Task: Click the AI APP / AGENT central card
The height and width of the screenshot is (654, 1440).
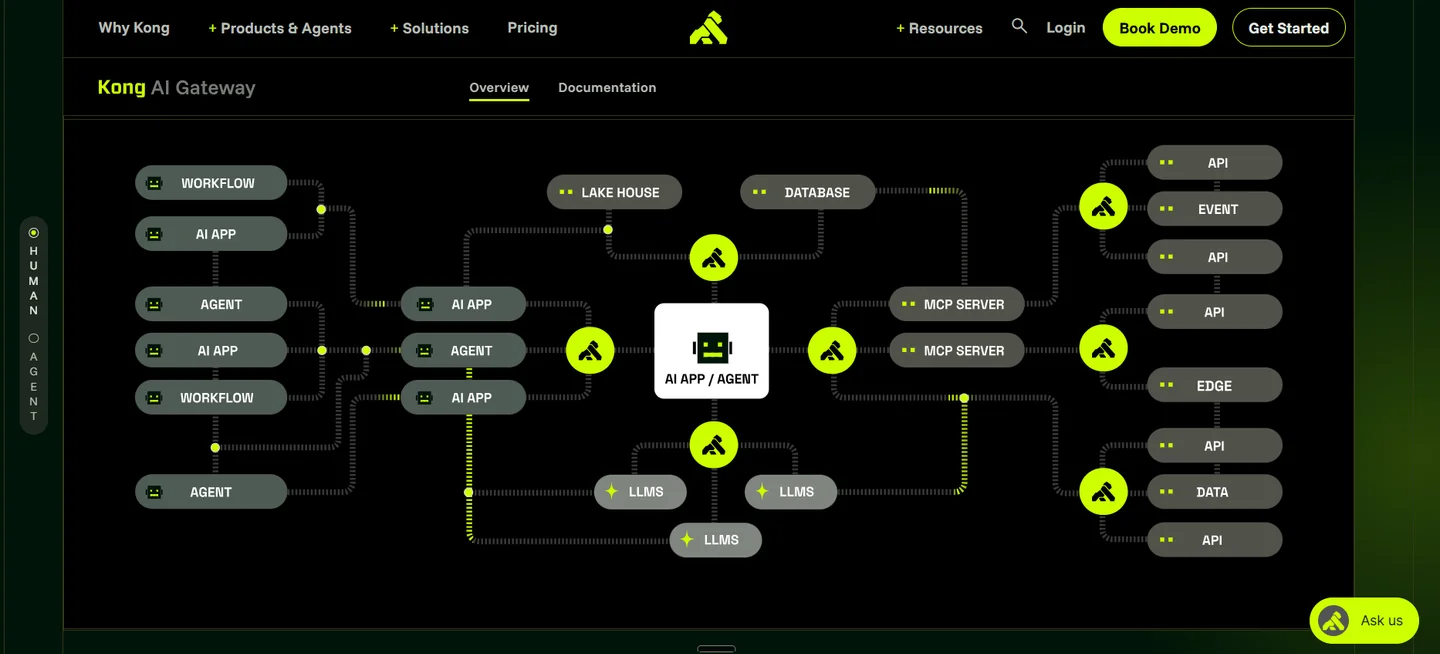Action: coord(712,351)
